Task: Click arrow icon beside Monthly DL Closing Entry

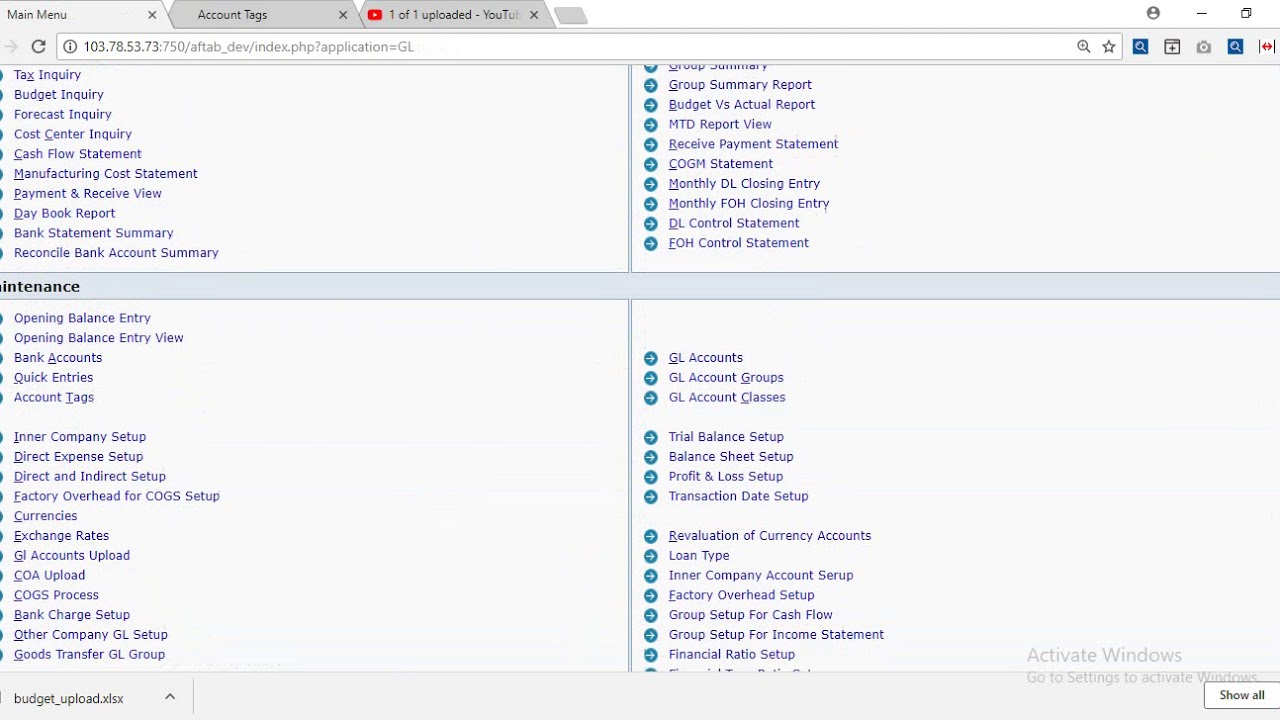Action: point(651,184)
